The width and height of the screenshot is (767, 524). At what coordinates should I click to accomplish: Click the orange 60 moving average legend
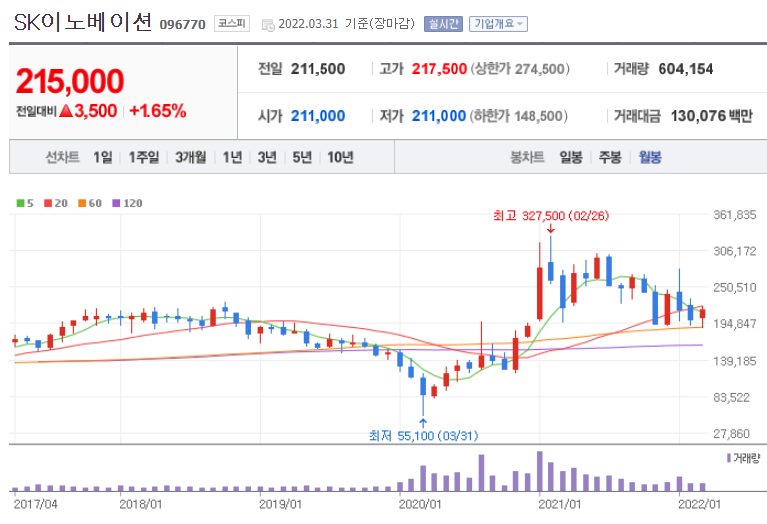(90, 203)
